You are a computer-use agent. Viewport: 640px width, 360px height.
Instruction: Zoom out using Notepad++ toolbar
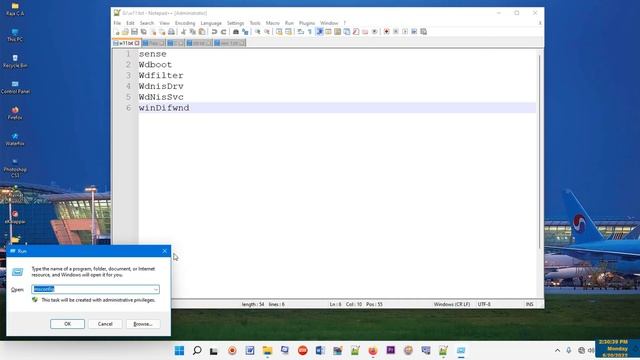[x=267, y=32]
